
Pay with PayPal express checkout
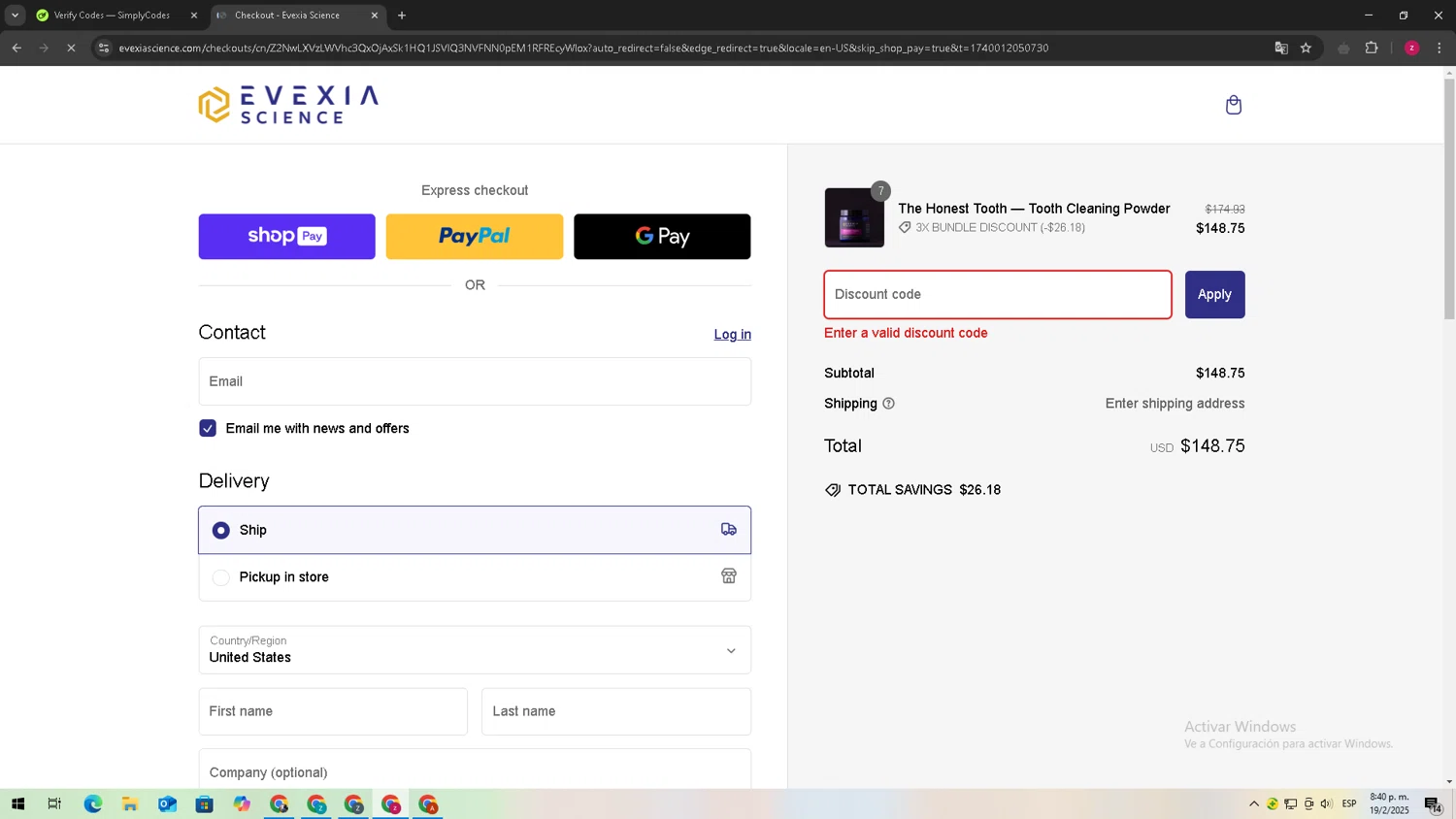(475, 237)
